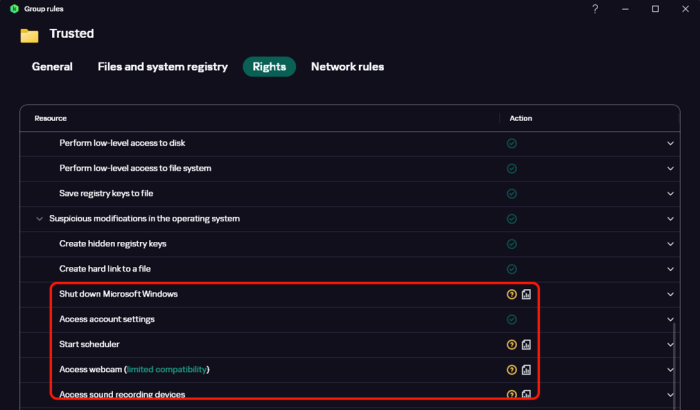Open action dropdown for Access account settings

670,319
